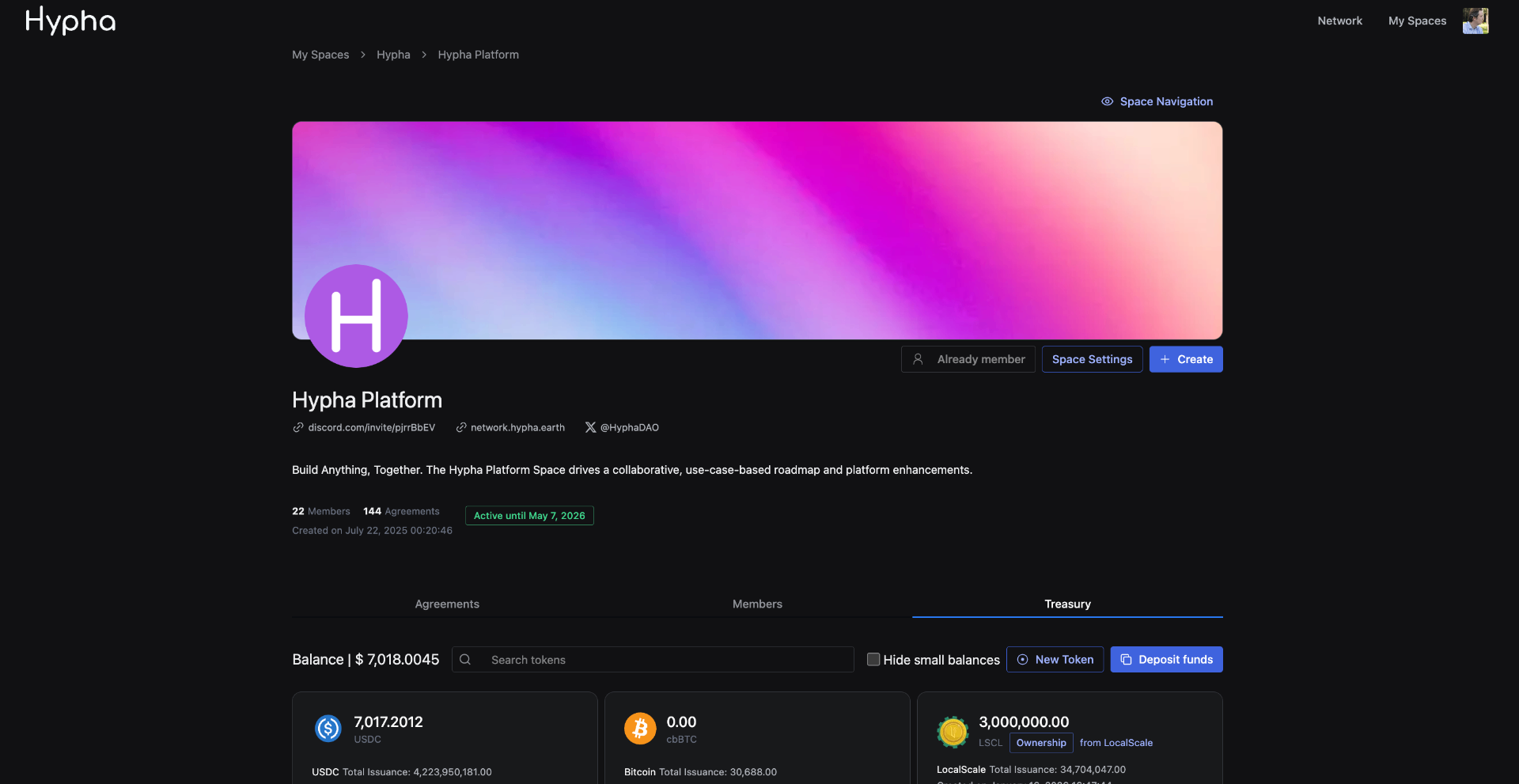Image resolution: width=1519 pixels, height=784 pixels.
Task: Click Hypha Platform breadcrumb
Action: [x=479, y=55]
